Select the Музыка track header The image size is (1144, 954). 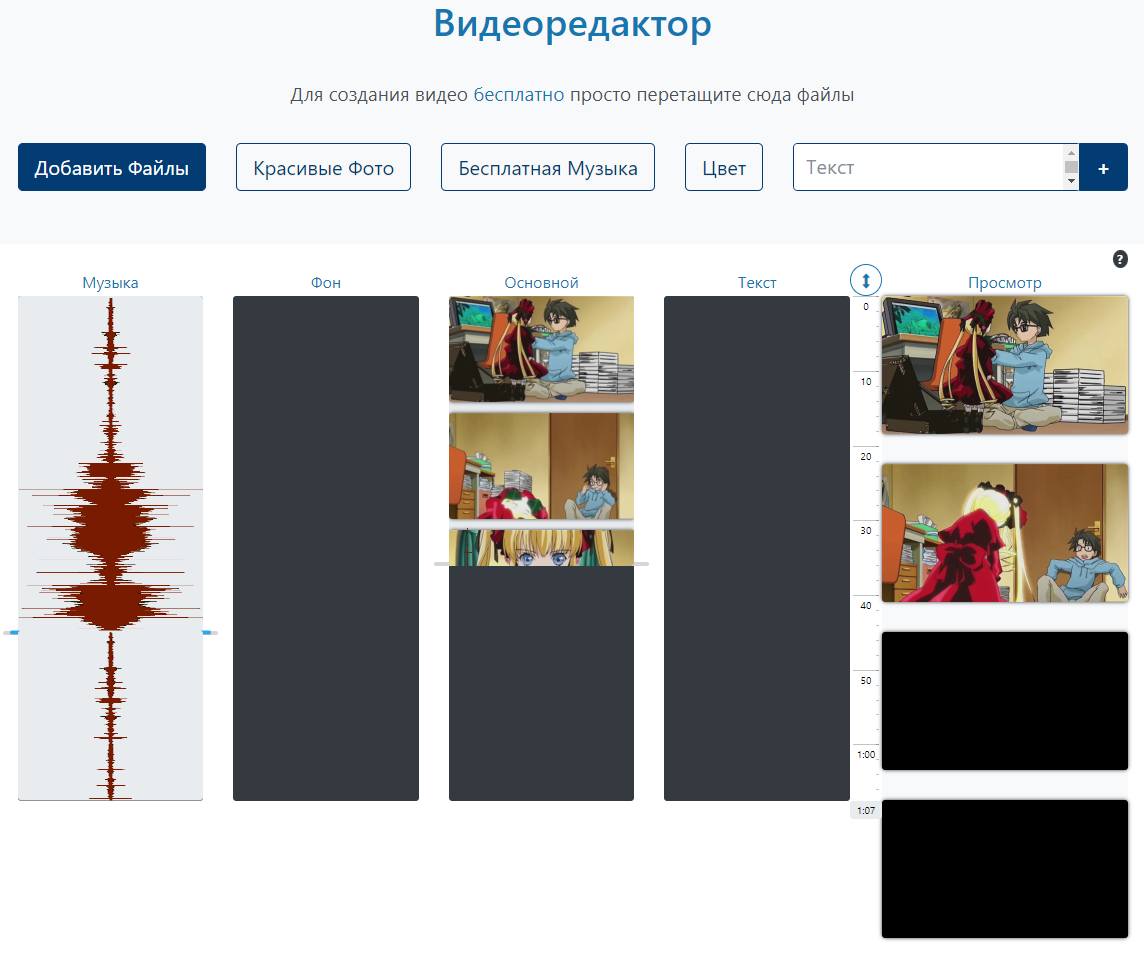110,283
